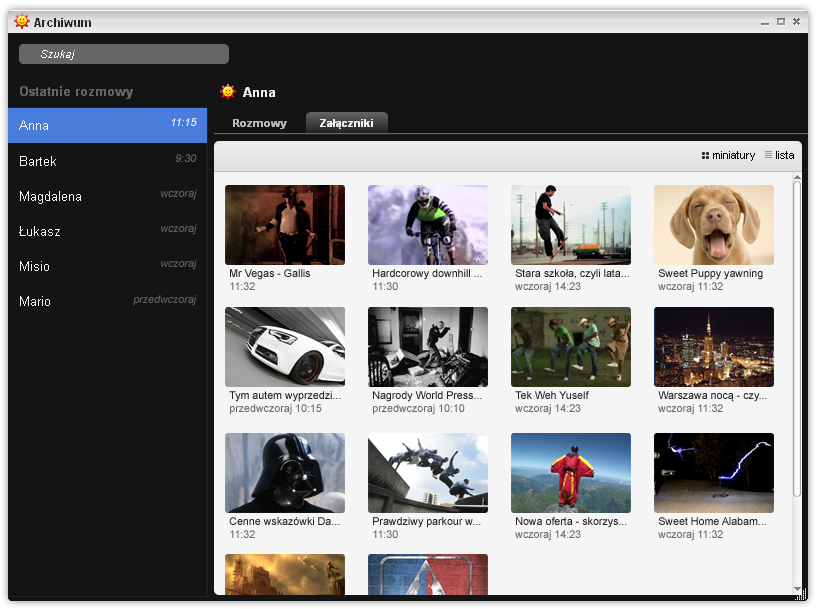
Task: Click the sun avatar icon beside Anna heading
Action: coord(228,92)
